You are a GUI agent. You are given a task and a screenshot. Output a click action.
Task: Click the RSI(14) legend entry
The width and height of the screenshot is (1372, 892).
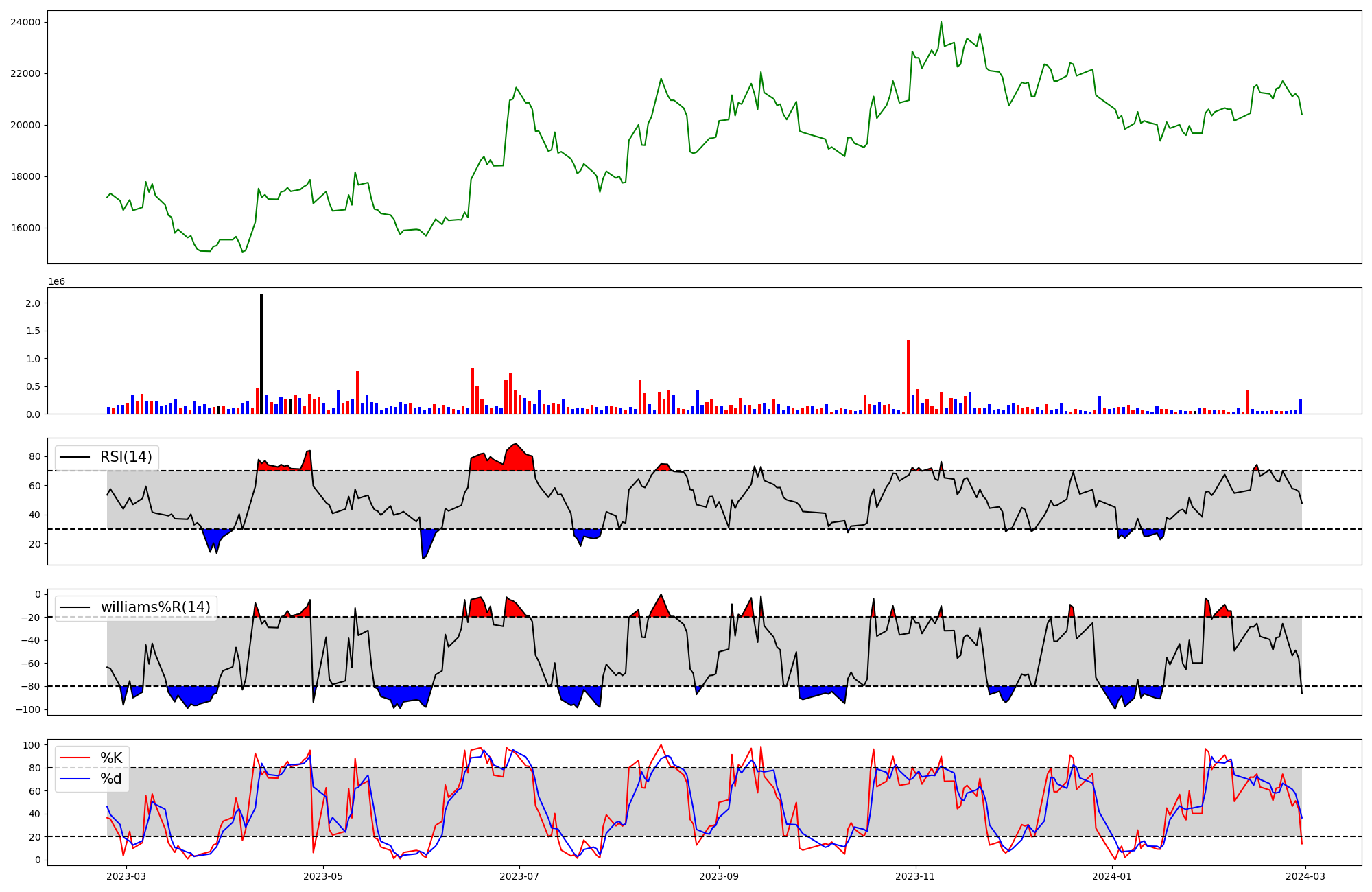click(126, 457)
